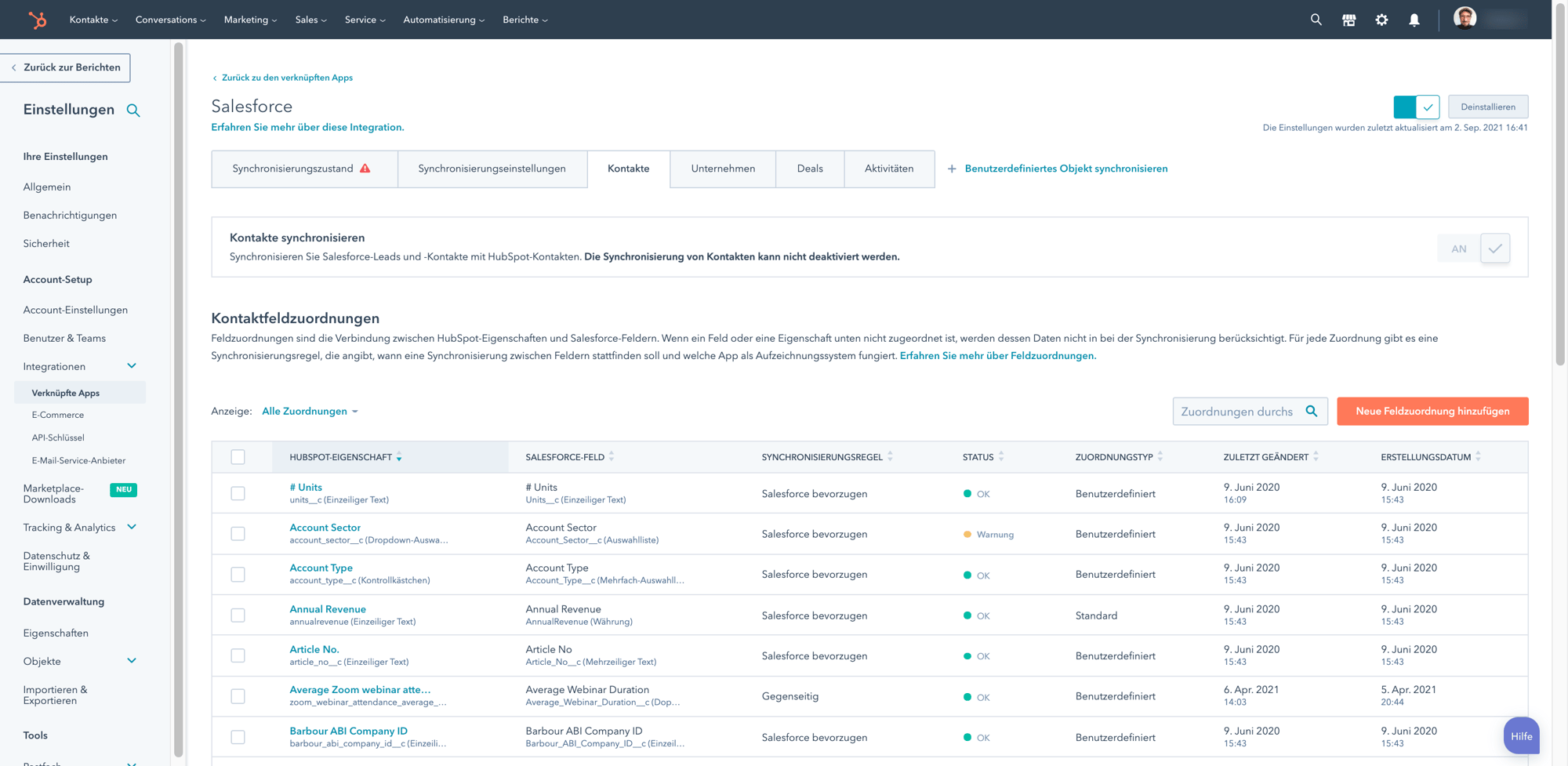Open the Service top menu
This screenshot has height=766, width=1568.
click(x=365, y=20)
